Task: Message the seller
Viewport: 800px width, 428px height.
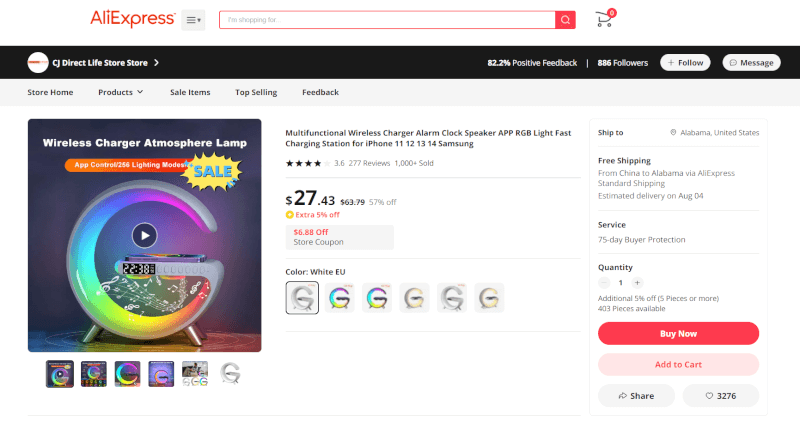Action: (x=751, y=63)
